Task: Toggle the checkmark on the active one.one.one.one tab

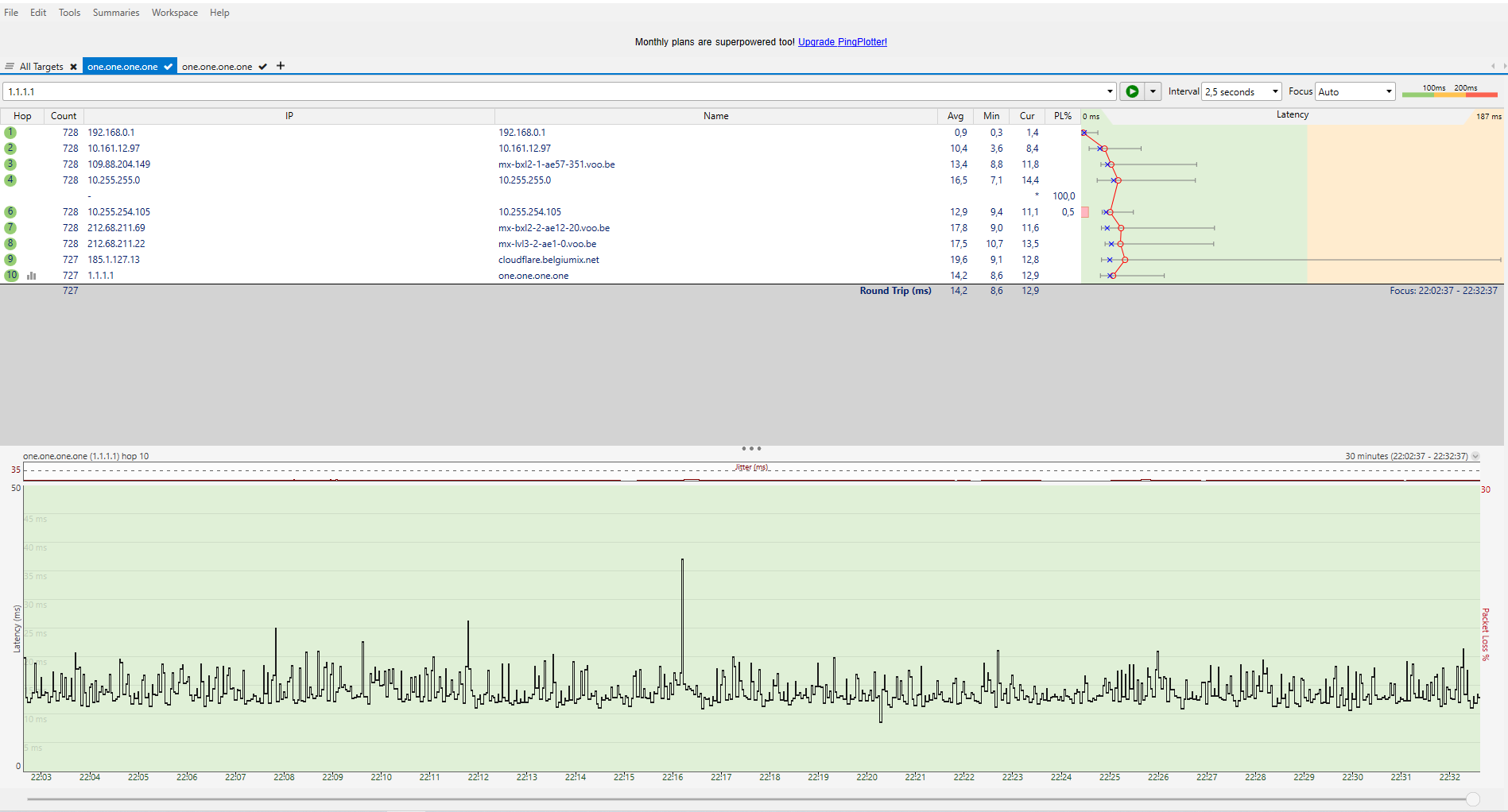Action: coord(169,67)
